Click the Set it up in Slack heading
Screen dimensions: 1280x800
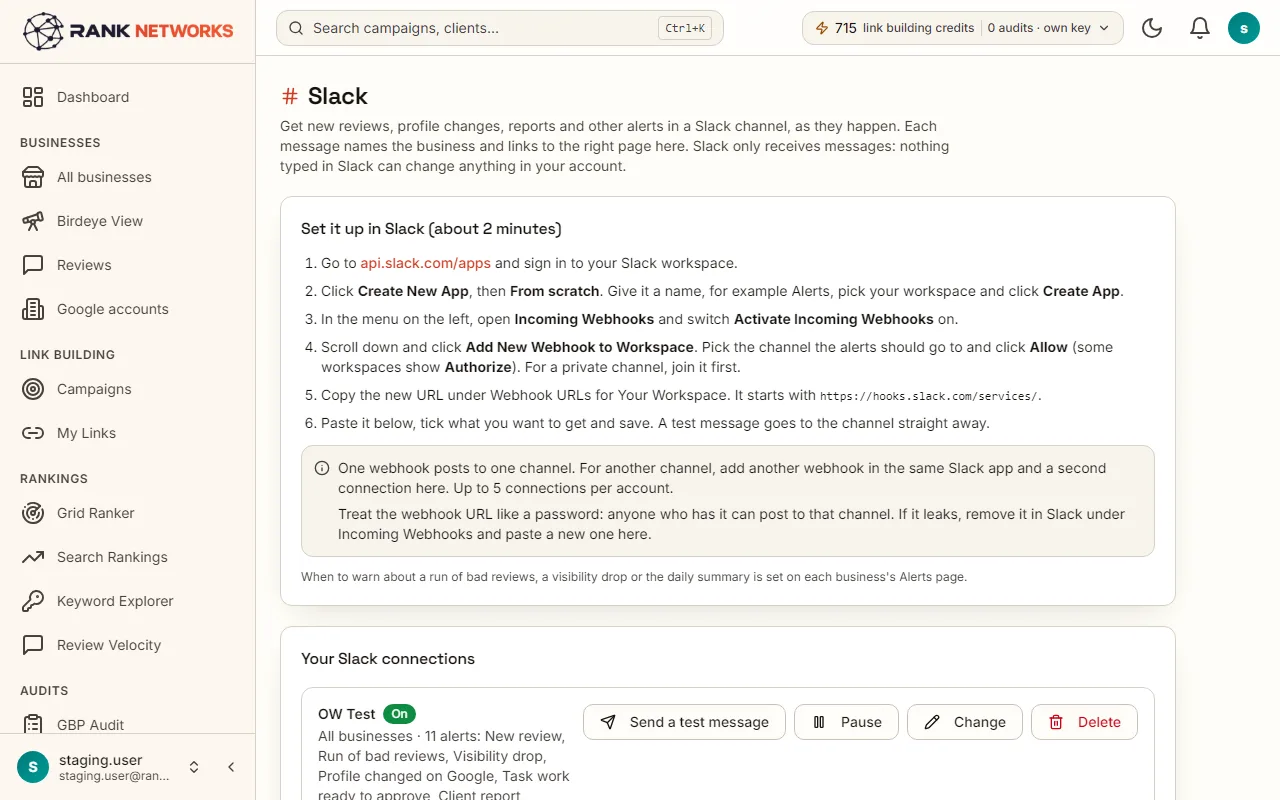pos(431,229)
